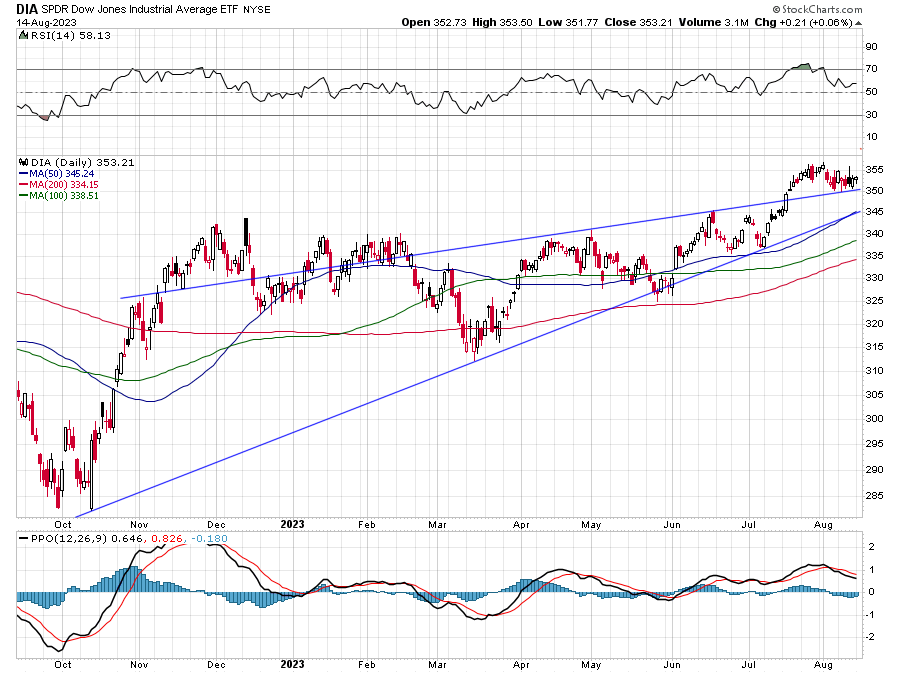Click the 'DIA (Daily) 353.21' legend text

tap(83, 162)
